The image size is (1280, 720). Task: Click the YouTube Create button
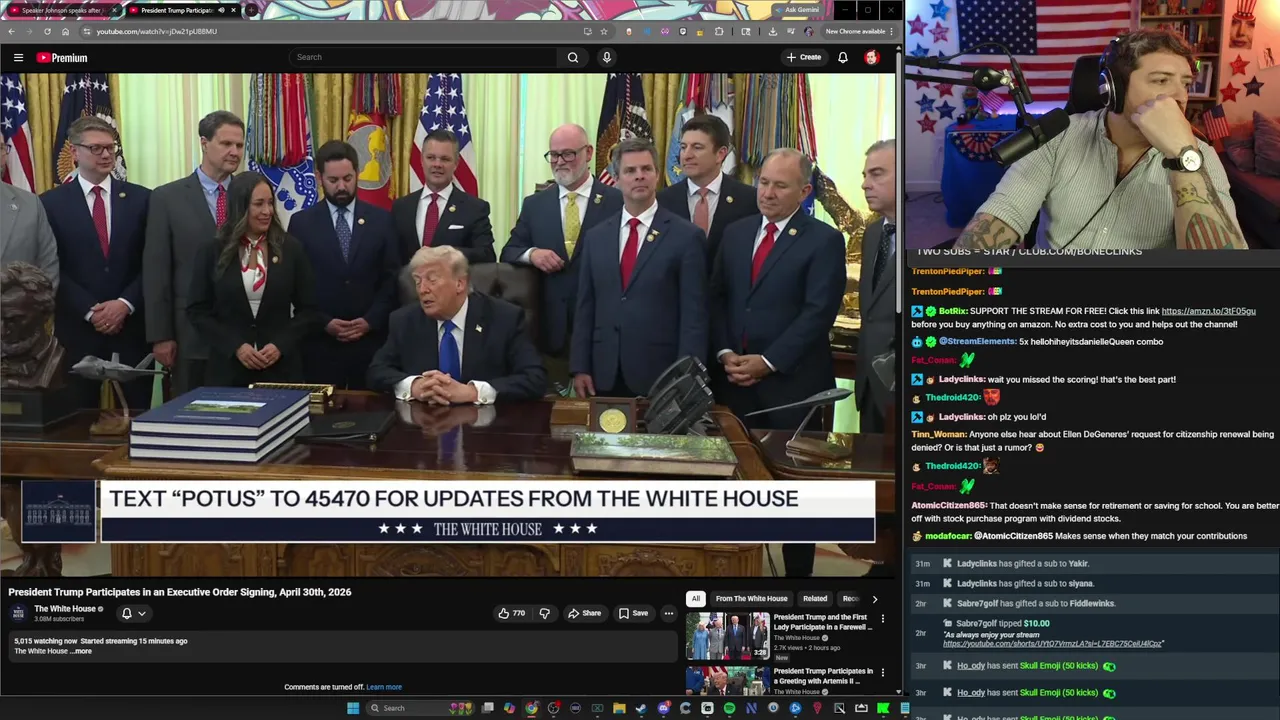(804, 57)
